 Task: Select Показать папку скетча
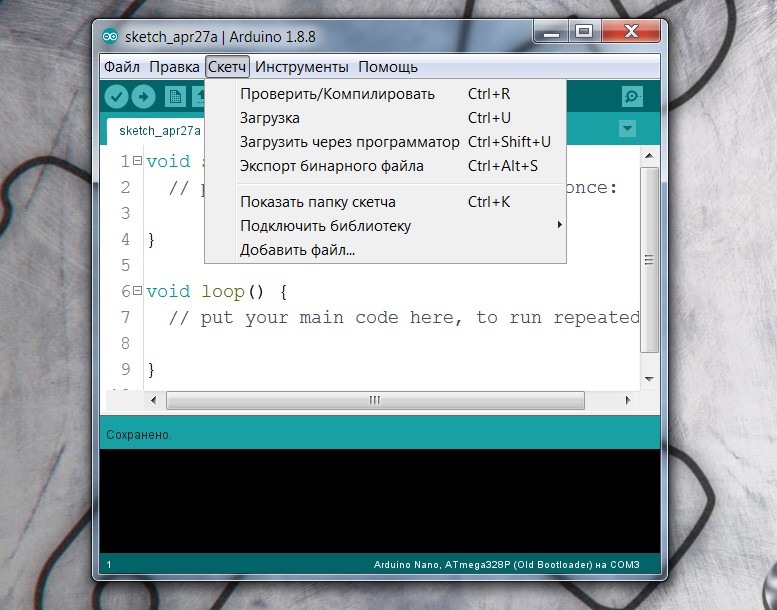point(386,202)
